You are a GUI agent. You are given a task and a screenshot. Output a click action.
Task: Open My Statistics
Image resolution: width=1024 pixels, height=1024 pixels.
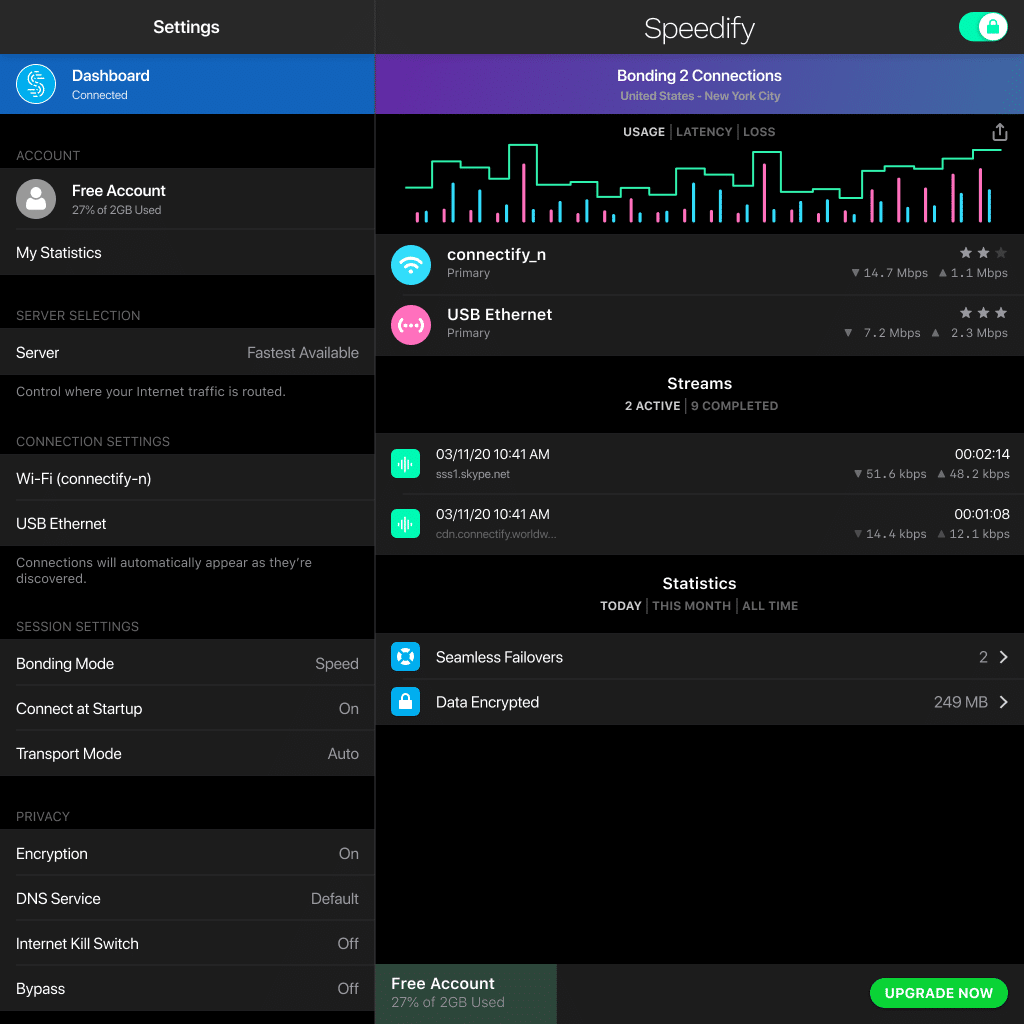187,253
